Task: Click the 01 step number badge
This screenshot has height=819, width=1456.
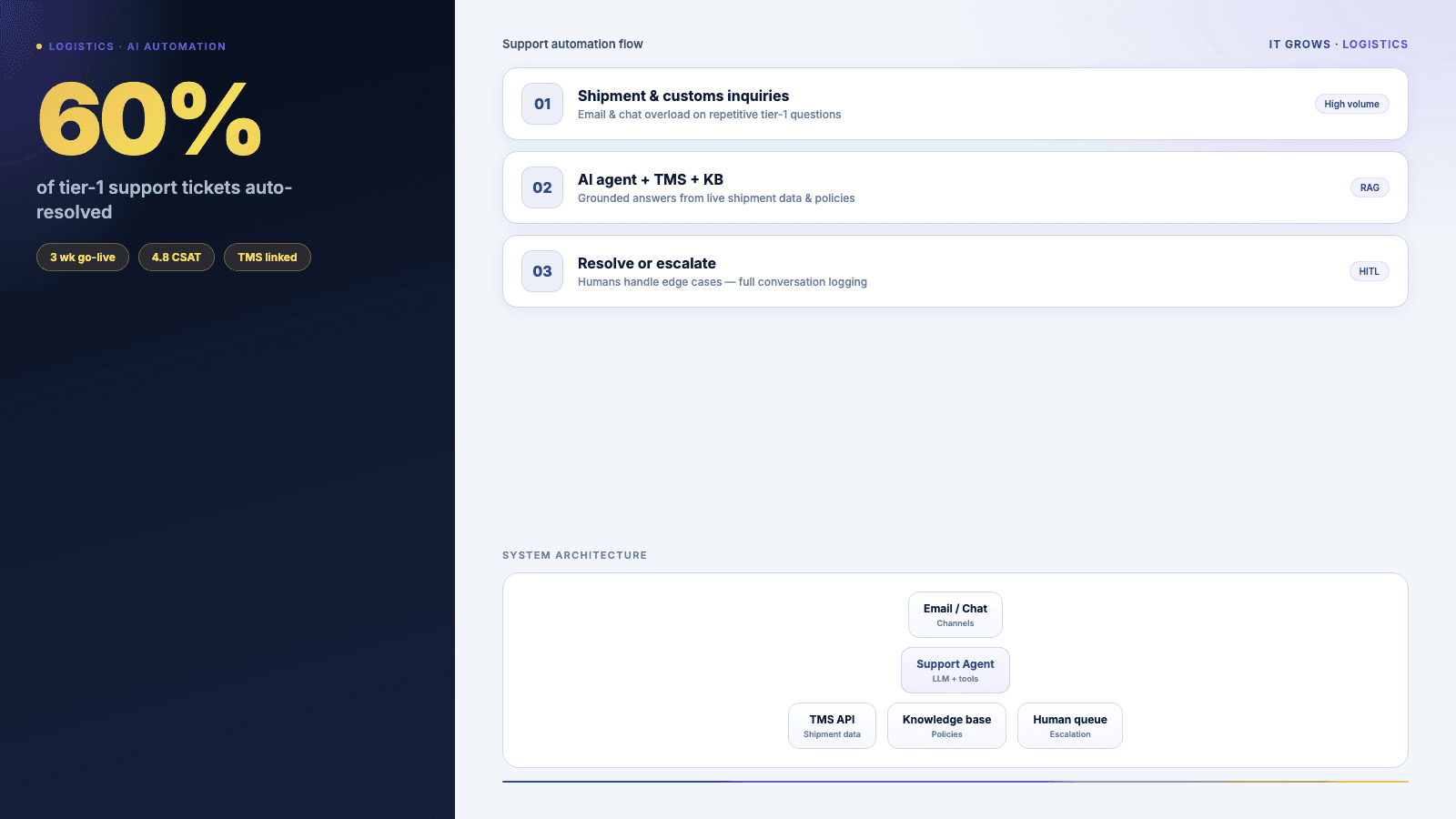Action: click(x=542, y=104)
